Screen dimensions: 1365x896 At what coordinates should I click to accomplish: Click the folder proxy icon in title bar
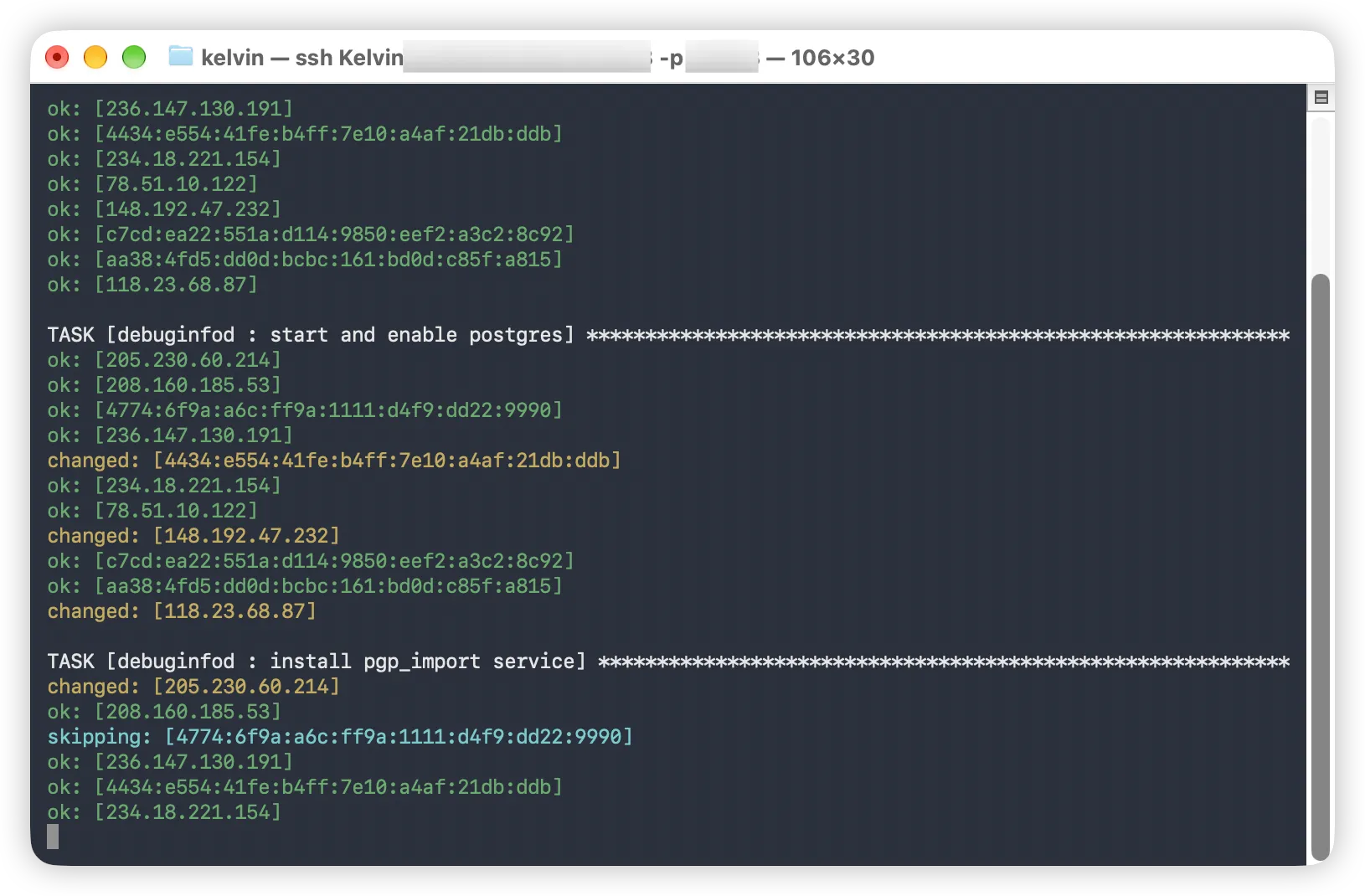coord(180,56)
